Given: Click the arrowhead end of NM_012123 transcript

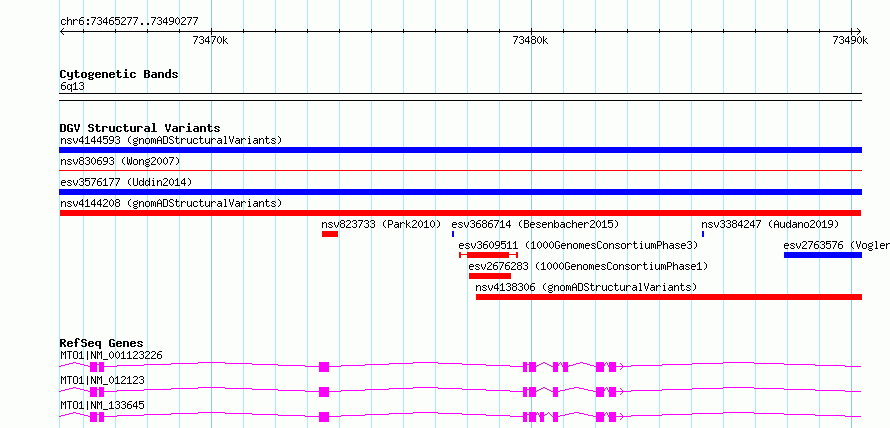Looking at the screenshot, I should pyautogui.click(x=622, y=392).
